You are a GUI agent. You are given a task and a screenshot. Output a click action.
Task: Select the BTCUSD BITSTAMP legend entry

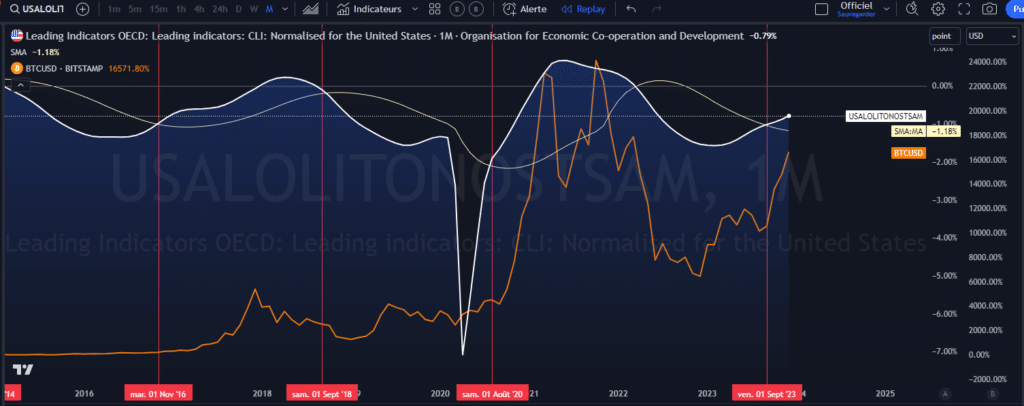click(x=64, y=68)
